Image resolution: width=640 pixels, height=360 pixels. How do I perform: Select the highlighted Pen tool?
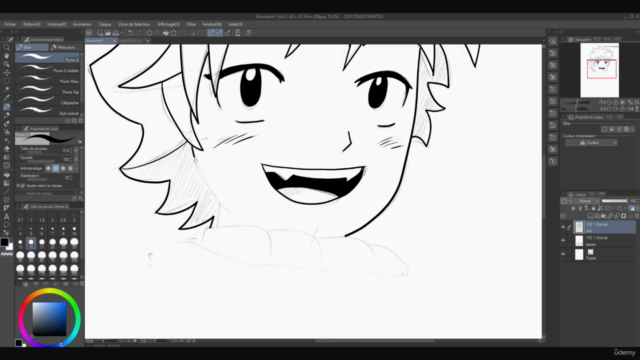[x=7, y=107]
